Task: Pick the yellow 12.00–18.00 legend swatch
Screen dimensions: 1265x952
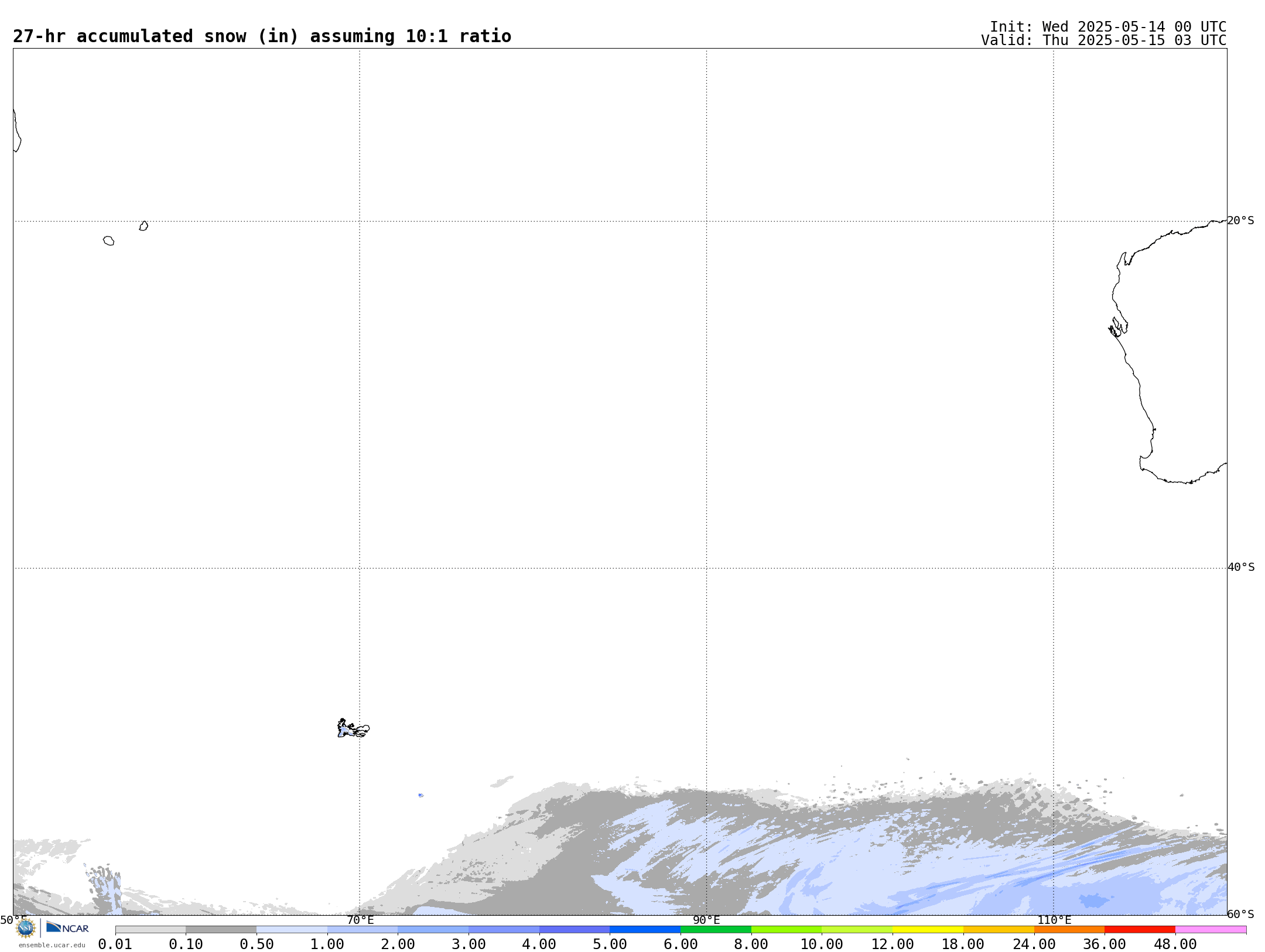Action: [928, 930]
